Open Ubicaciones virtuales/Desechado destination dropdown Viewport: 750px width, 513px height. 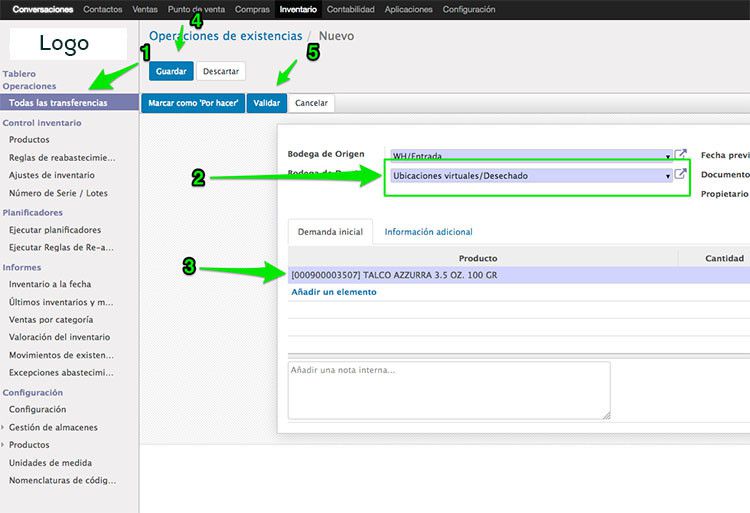668,176
